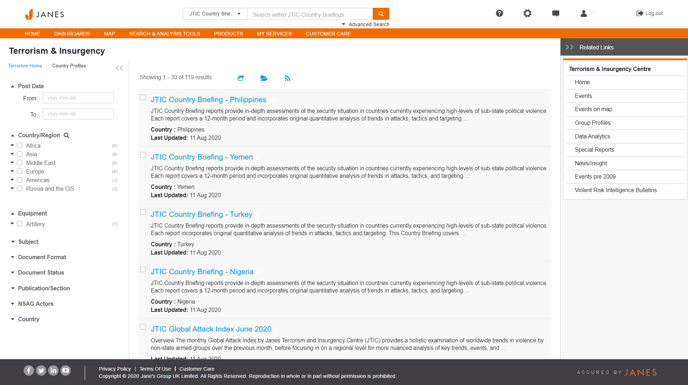Image resolution: width=688 pixels, height=385 pixels.
Task: Open the JTIC Country Briefings scope dropdown
Action: point(215,14)
